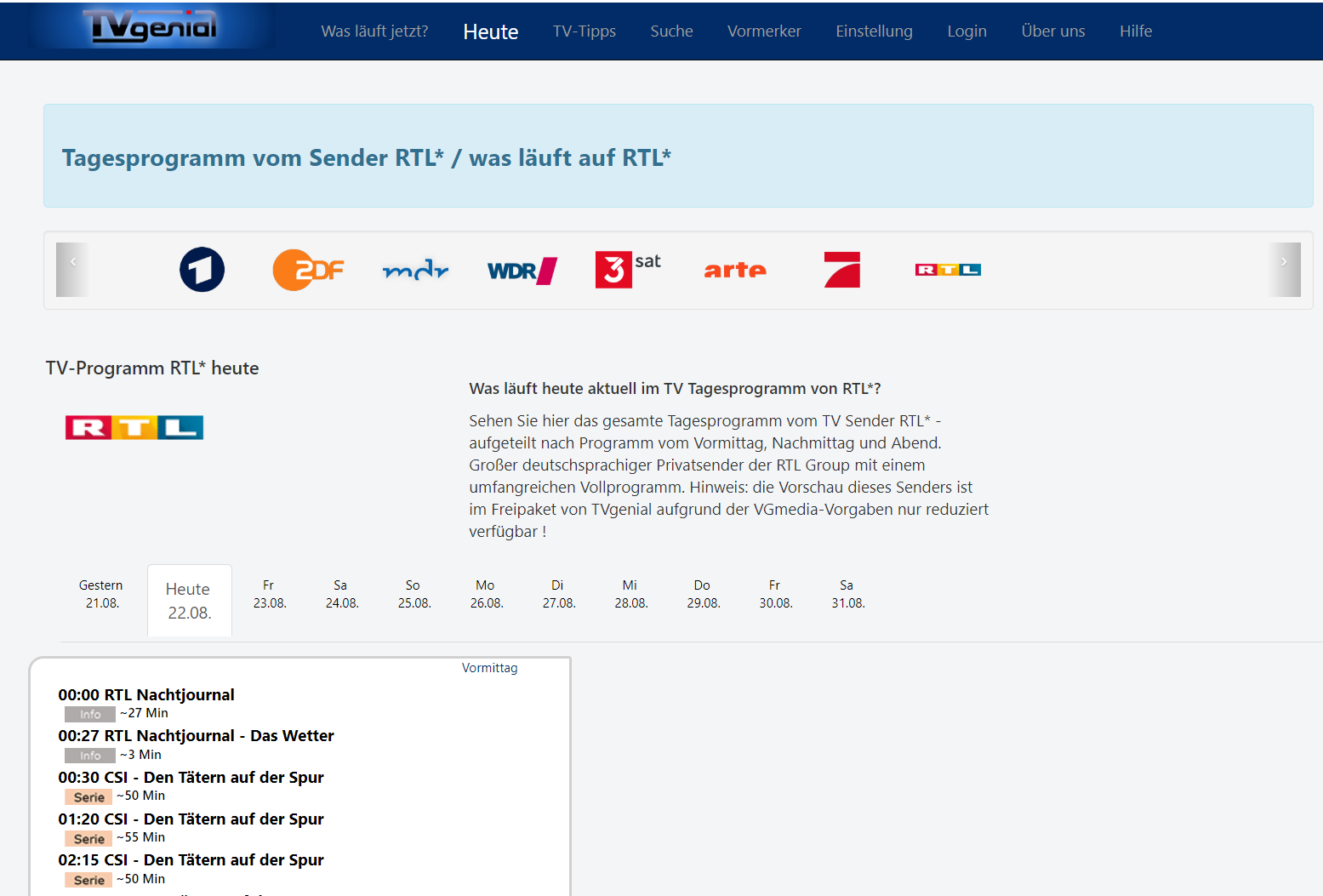Switch to Mi 28.08. tab
The width and height of the screenshot is (1323, 896).
pyautogui.click(x=630, y=594)
